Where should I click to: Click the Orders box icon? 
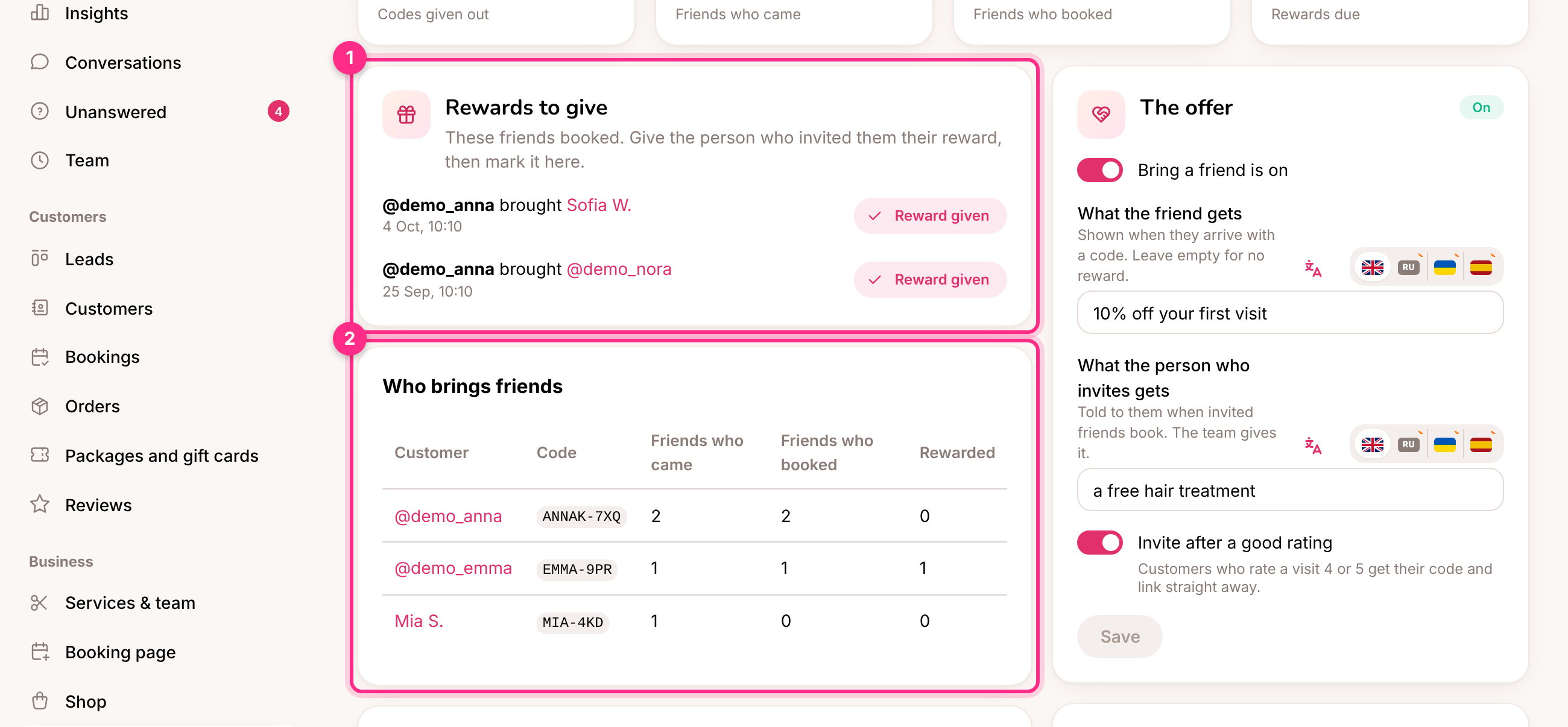click(x=40, y=406)
